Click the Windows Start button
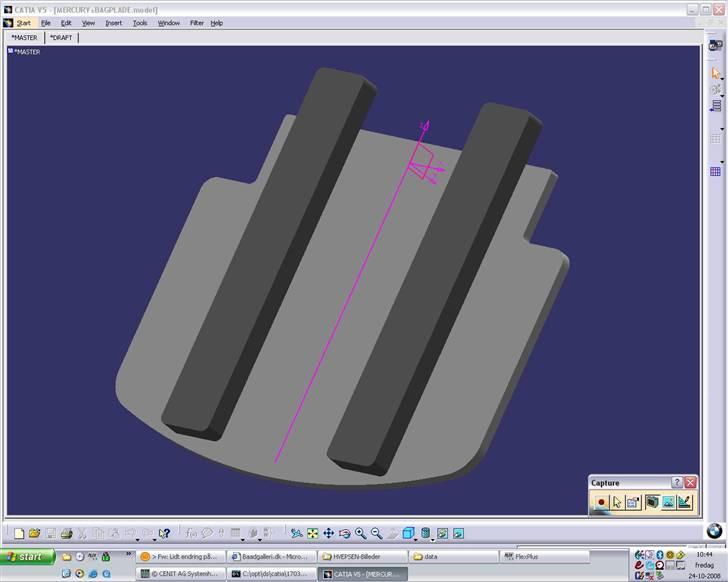 [x=24, y=557]
